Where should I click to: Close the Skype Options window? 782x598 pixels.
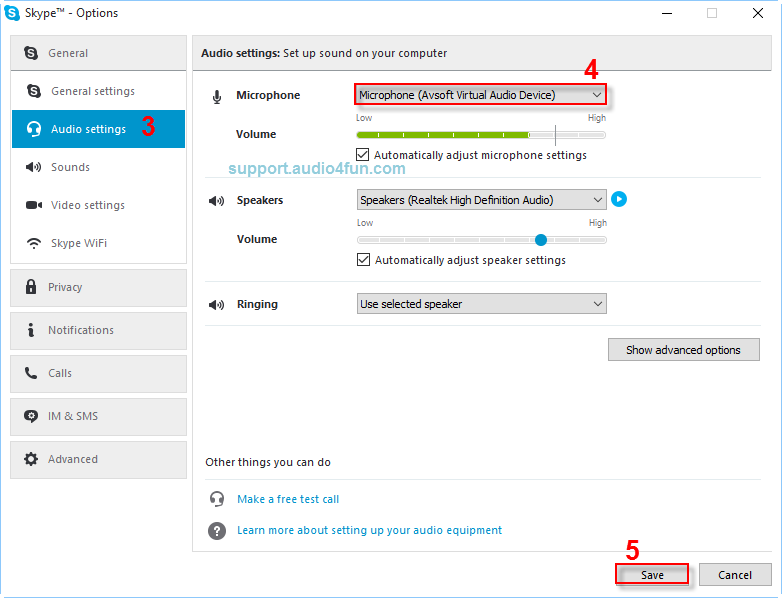point(758,13)
